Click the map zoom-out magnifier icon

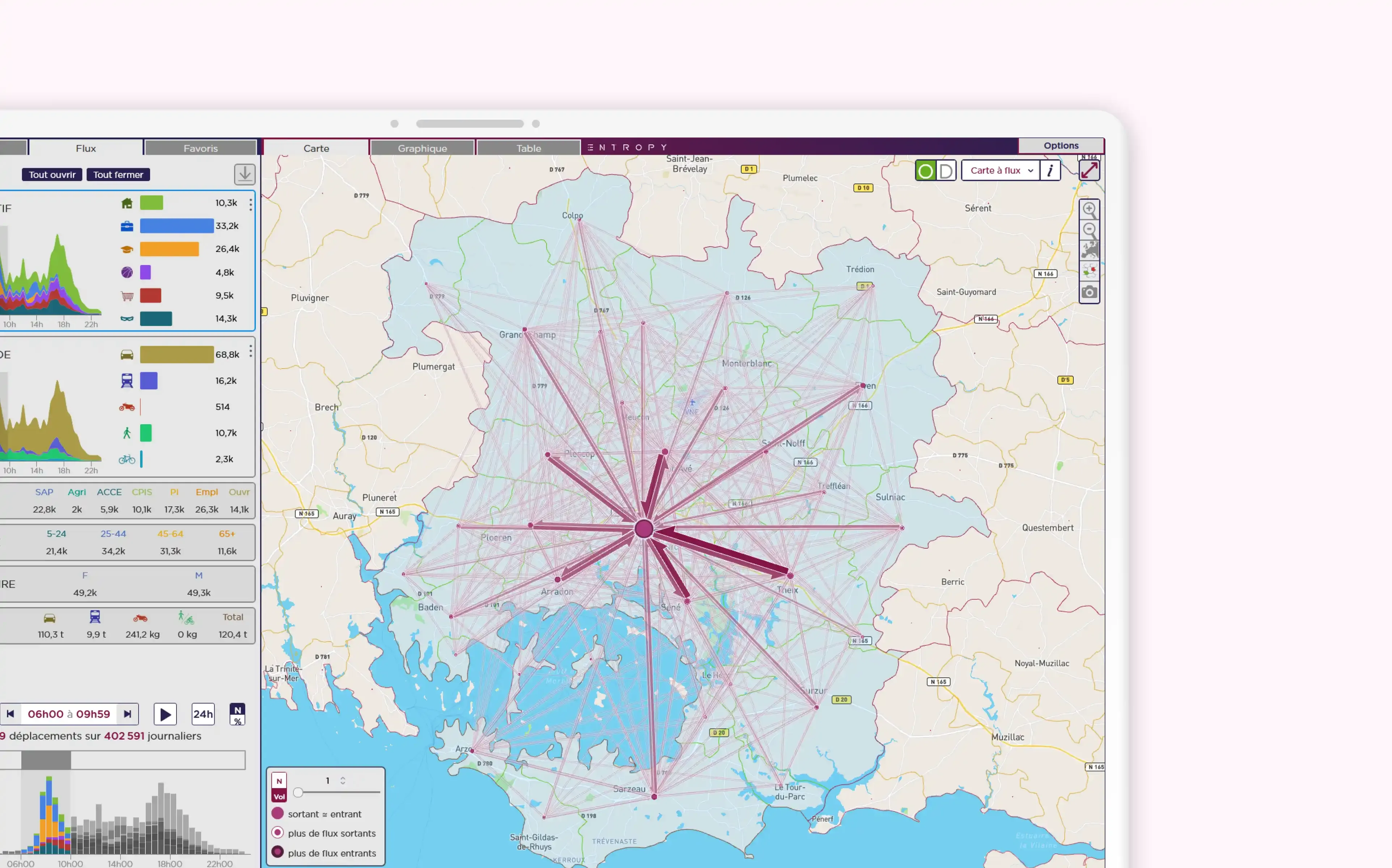1089,230
